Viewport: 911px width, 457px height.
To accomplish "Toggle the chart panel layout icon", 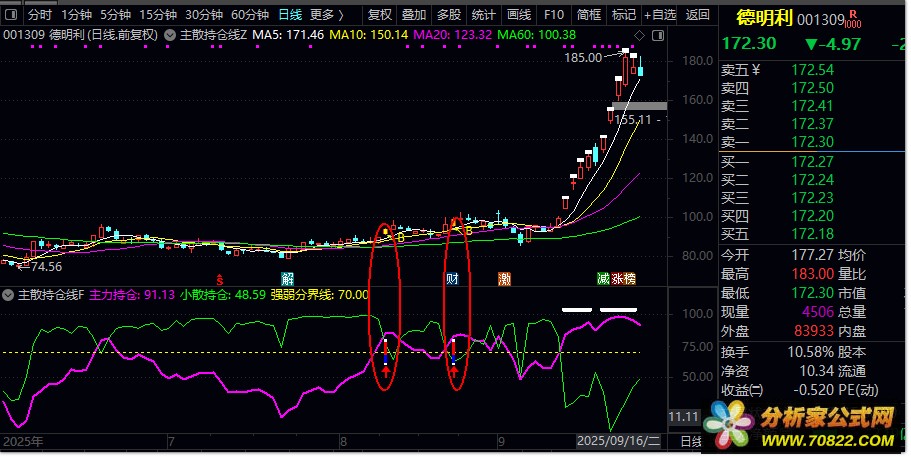I will (x=658, y=35).
